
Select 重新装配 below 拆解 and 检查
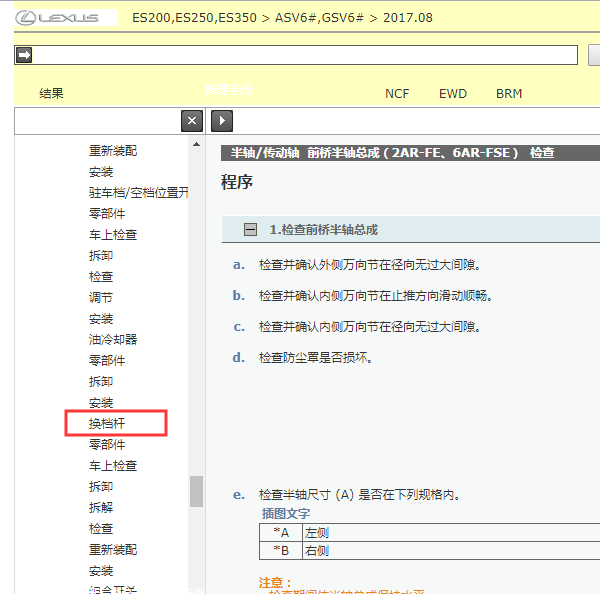113,550
